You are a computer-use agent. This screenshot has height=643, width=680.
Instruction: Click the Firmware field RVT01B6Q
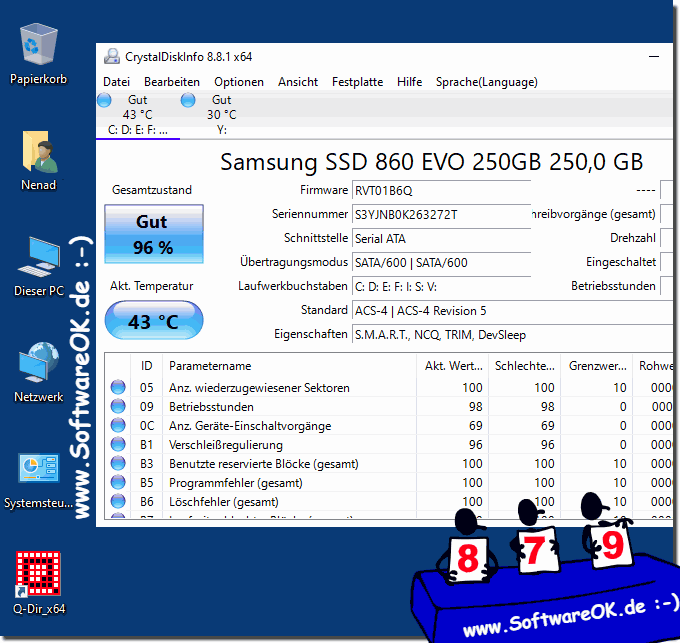[441, 190]
